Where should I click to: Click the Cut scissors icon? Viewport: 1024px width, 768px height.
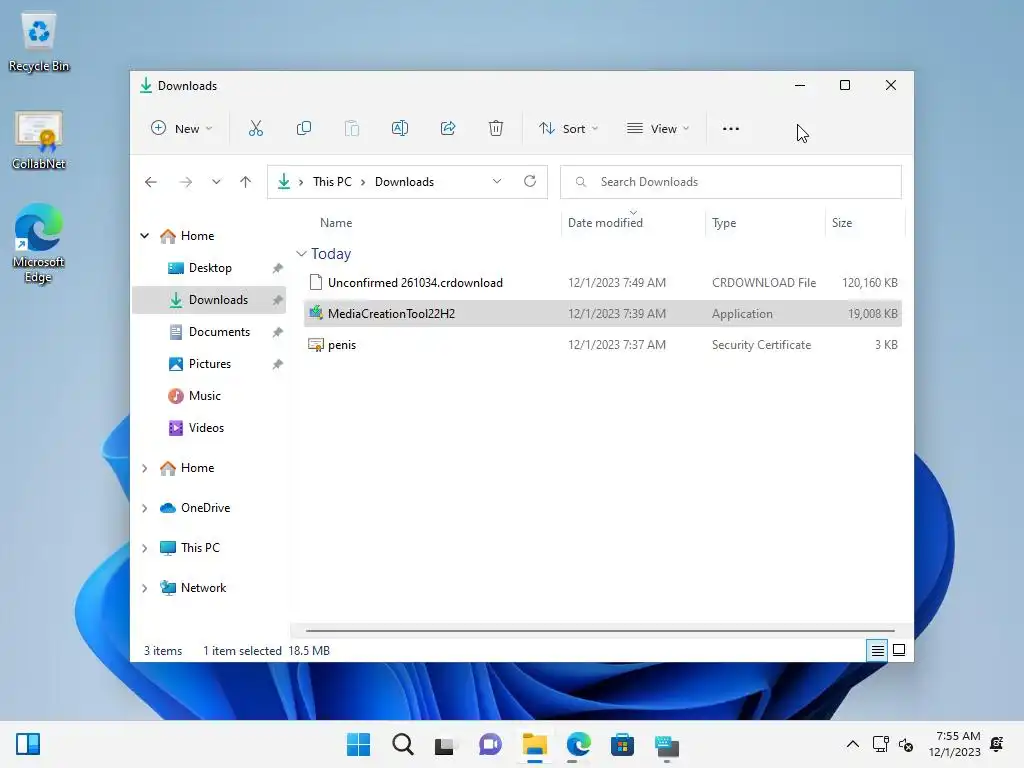tap(255, 129)
